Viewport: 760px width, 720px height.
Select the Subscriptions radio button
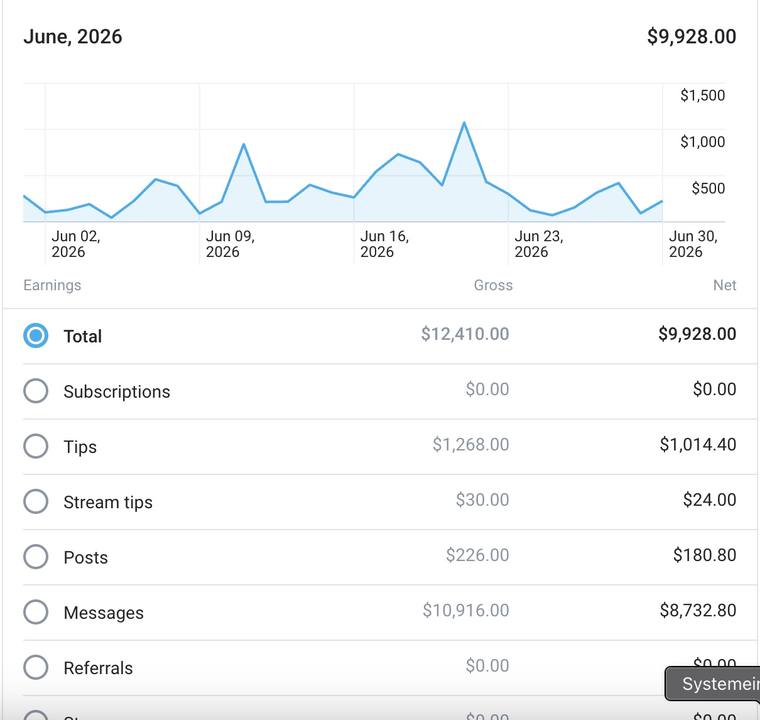point(36,391)
